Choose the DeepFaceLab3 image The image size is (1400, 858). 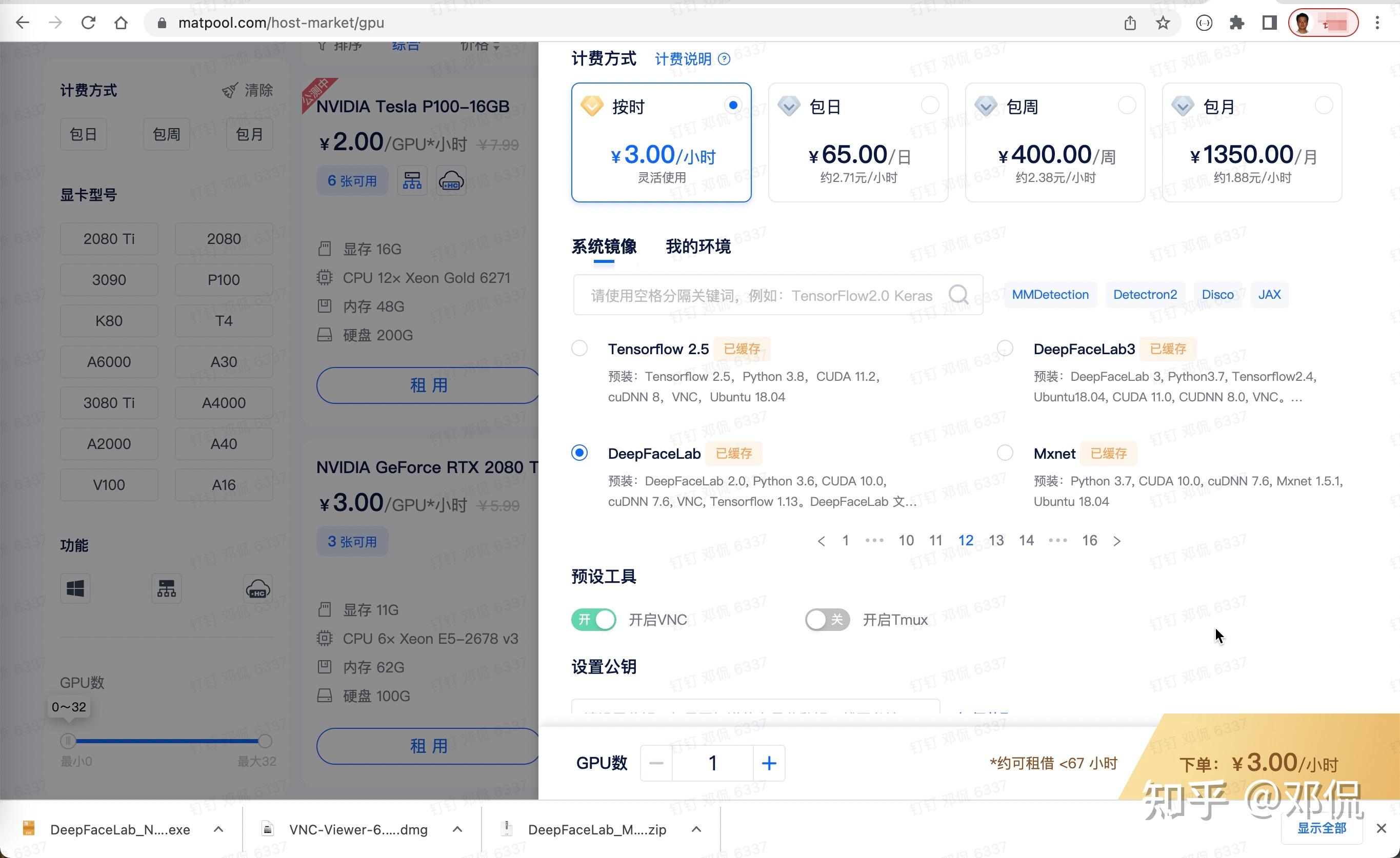tap(1005, 348)
